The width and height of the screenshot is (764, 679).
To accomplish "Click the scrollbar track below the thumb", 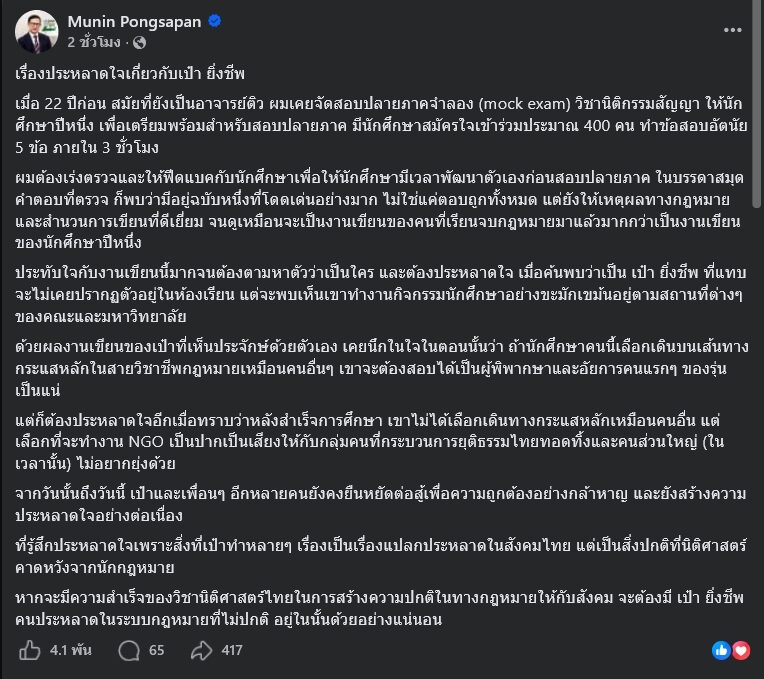I will pos(757,438).
